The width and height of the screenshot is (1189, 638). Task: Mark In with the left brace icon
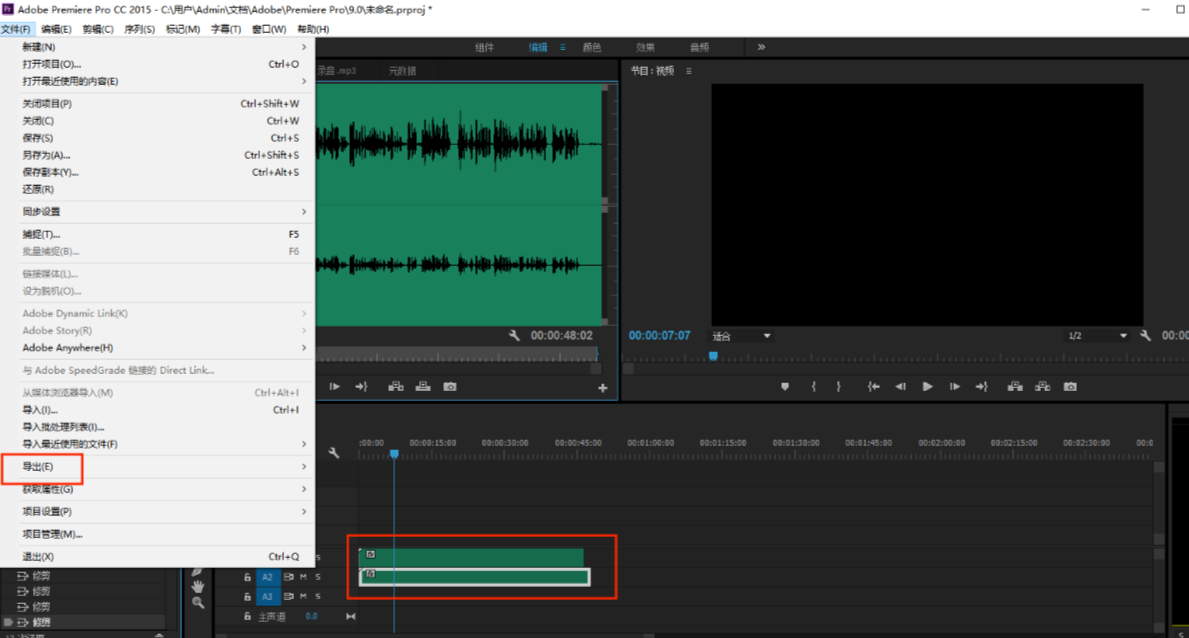pyautogui.click(x=814, y=387)
